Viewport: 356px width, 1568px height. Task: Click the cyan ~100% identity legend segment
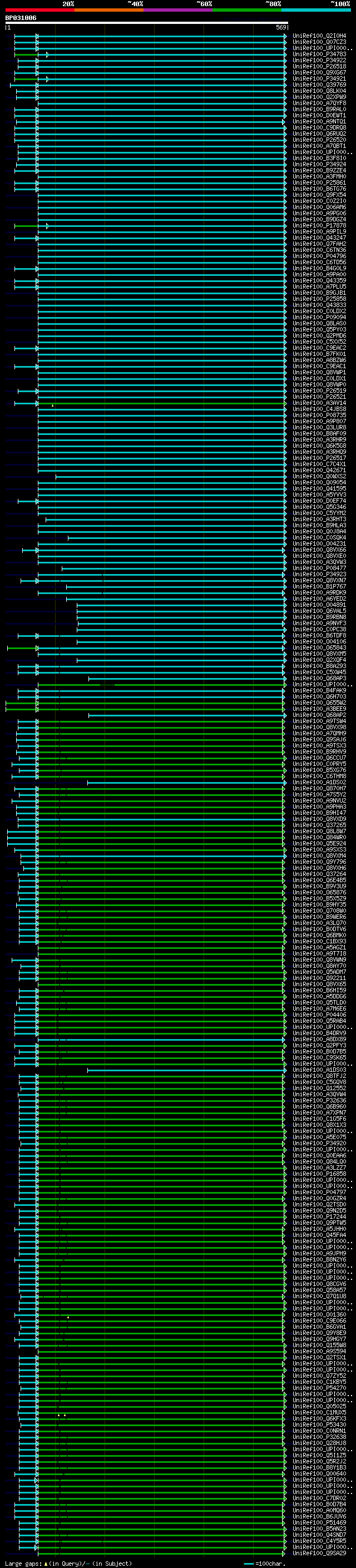tap(317, 10)
